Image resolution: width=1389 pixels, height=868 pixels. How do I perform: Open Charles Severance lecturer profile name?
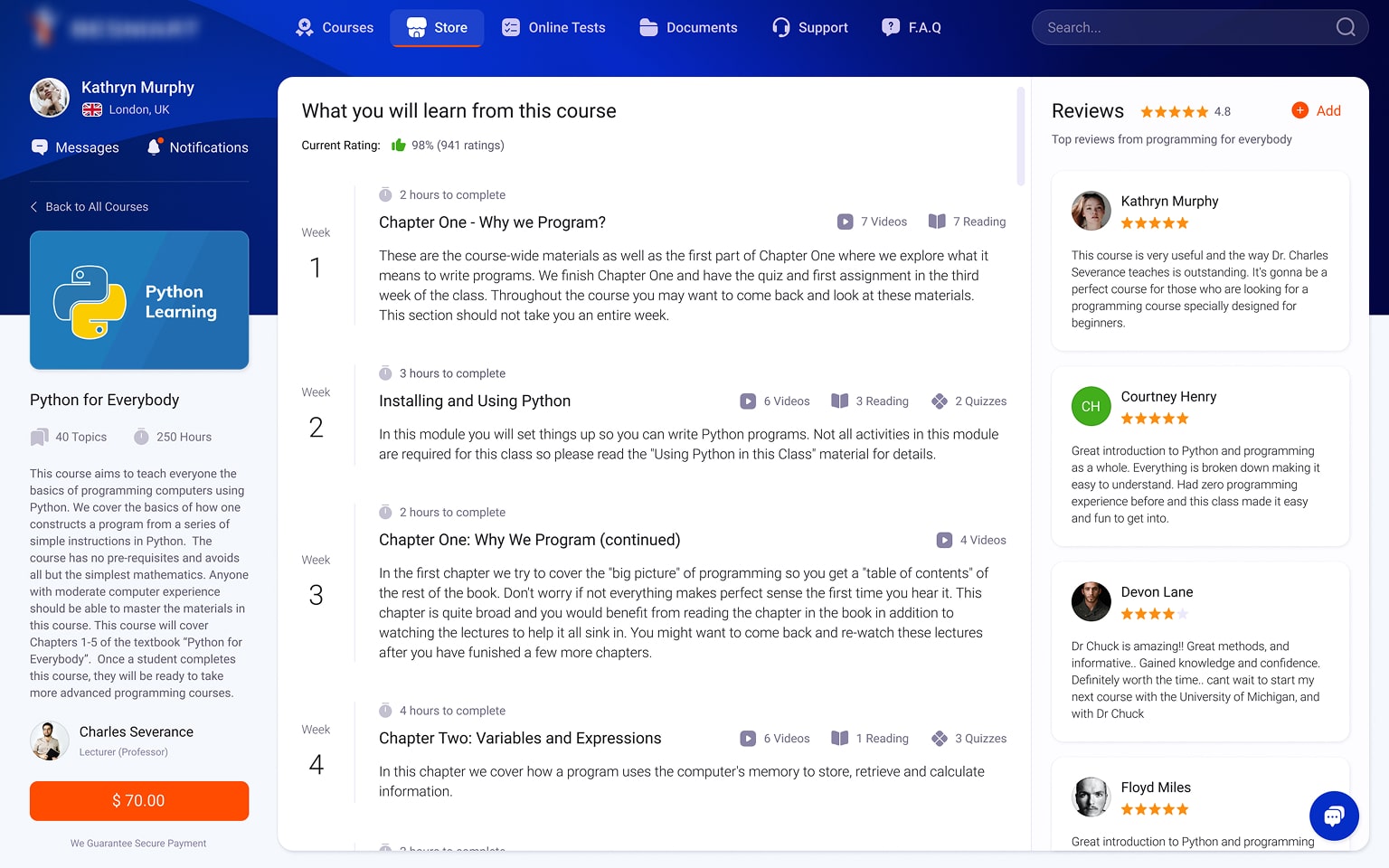pos(137,731)
